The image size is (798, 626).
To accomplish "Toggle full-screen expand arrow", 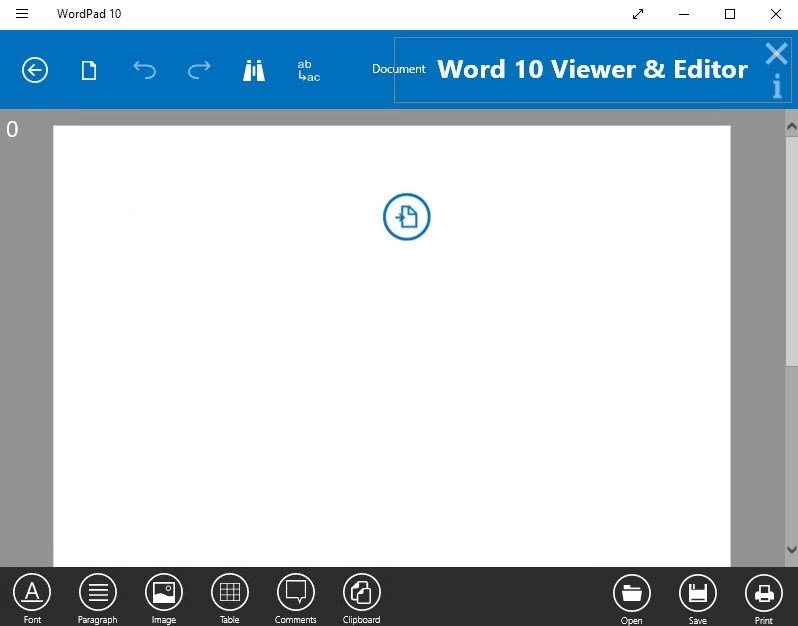I will click(x=638, y=14).
